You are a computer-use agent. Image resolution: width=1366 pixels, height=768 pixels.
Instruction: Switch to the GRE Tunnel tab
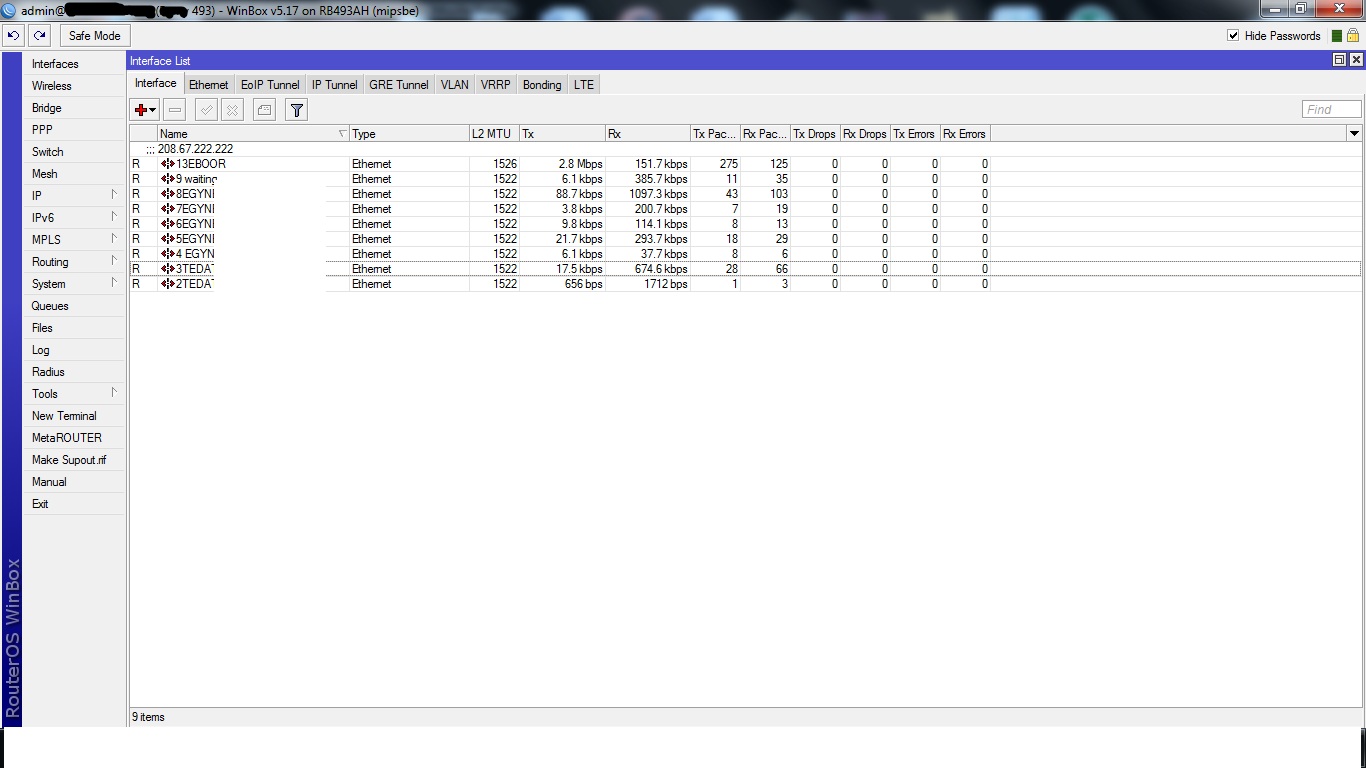pyautogui.click(x=398, y=84)
